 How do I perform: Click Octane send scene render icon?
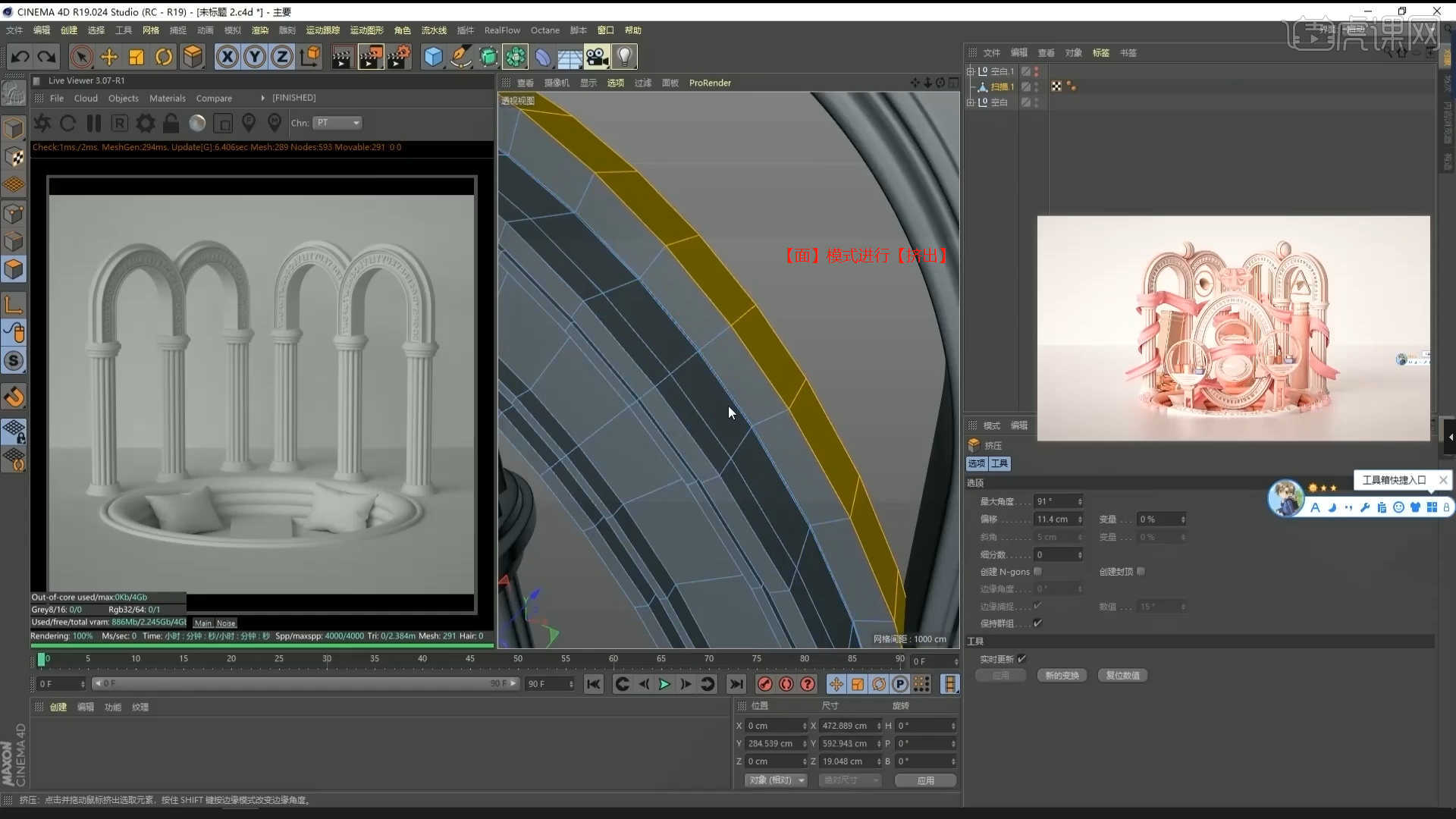point(43,123)
